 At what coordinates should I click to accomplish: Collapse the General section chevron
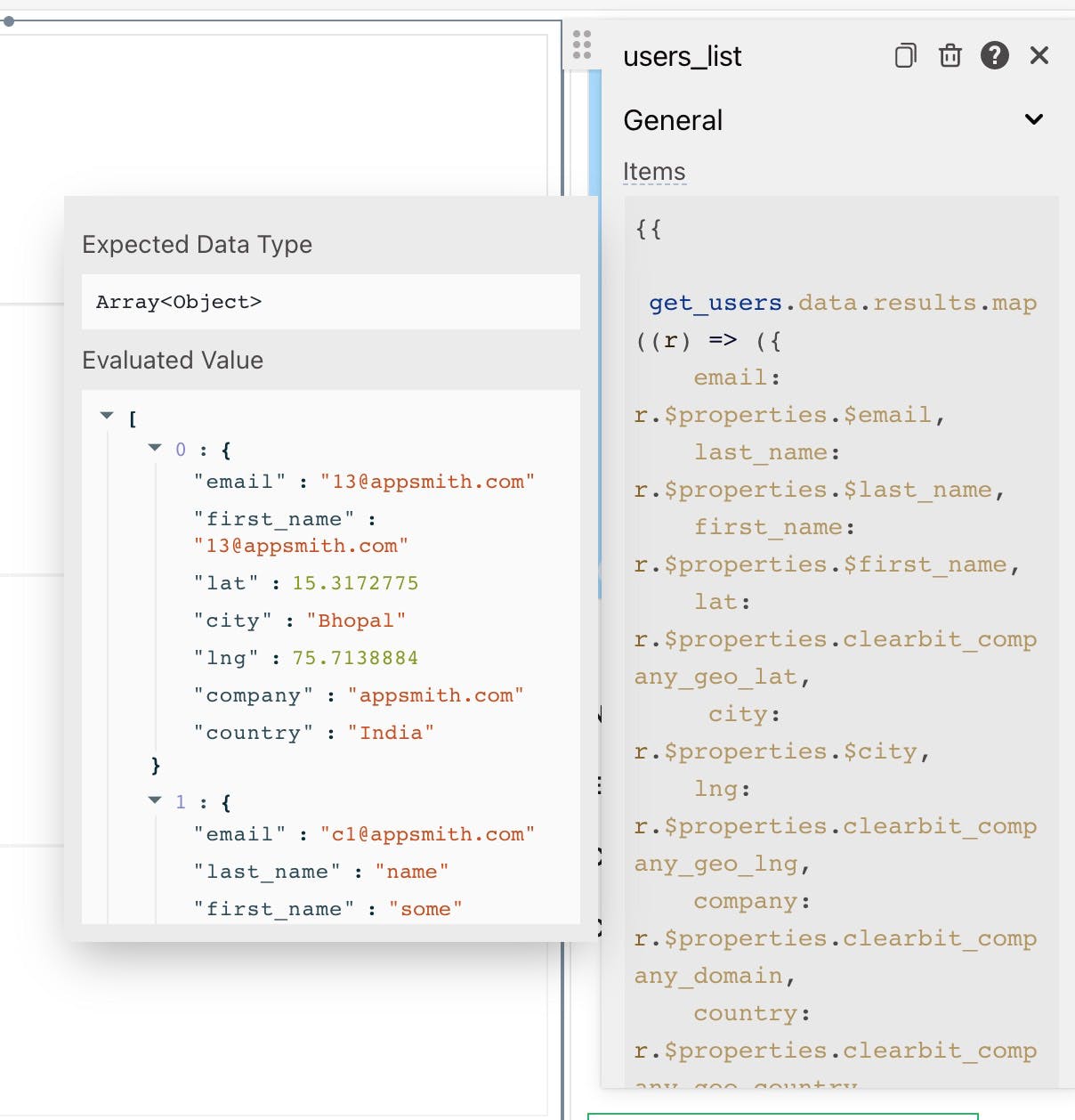tap(1033, 119)
